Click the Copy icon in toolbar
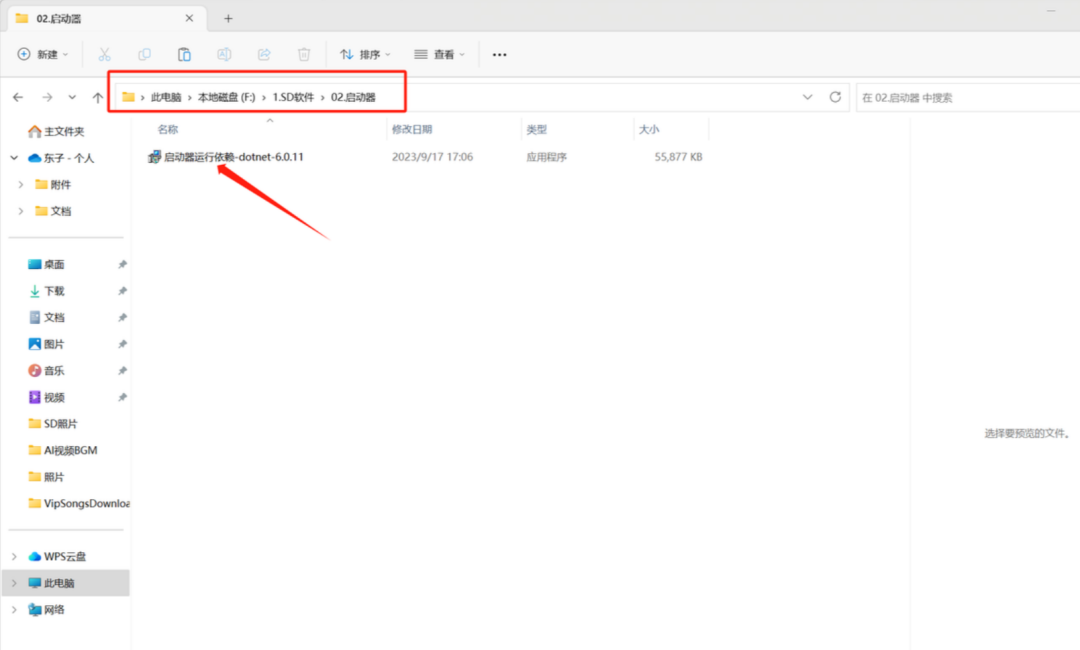The image size is (1080, 650). click(145, 54)
